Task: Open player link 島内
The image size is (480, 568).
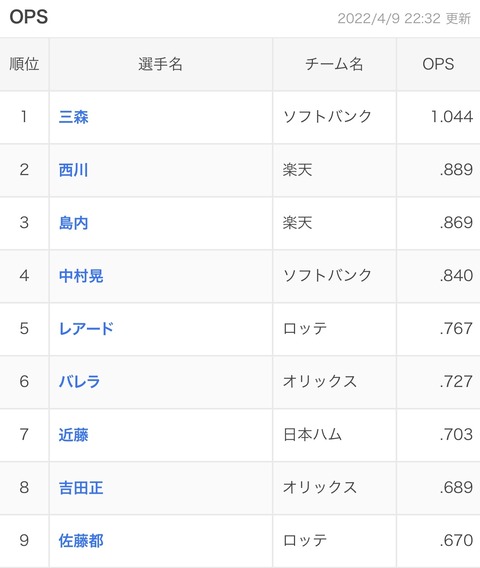Action: pos(74,223)
